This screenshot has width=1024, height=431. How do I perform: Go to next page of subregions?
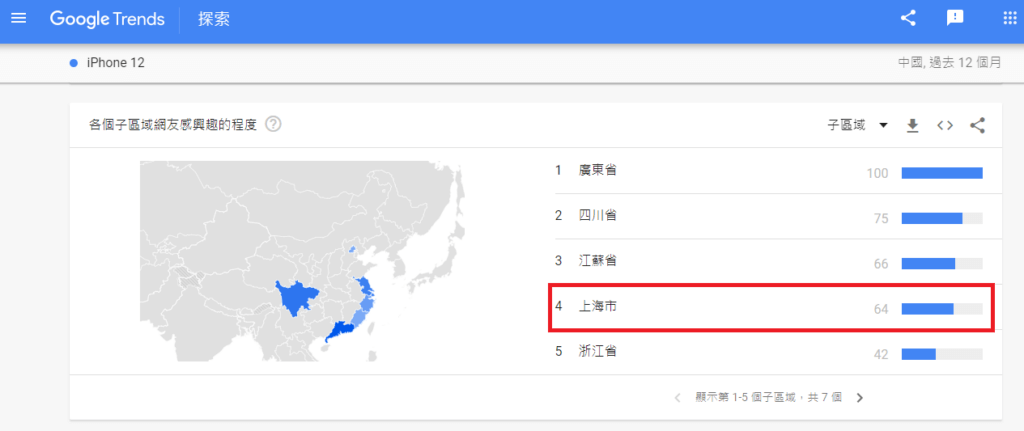(859, 398)
